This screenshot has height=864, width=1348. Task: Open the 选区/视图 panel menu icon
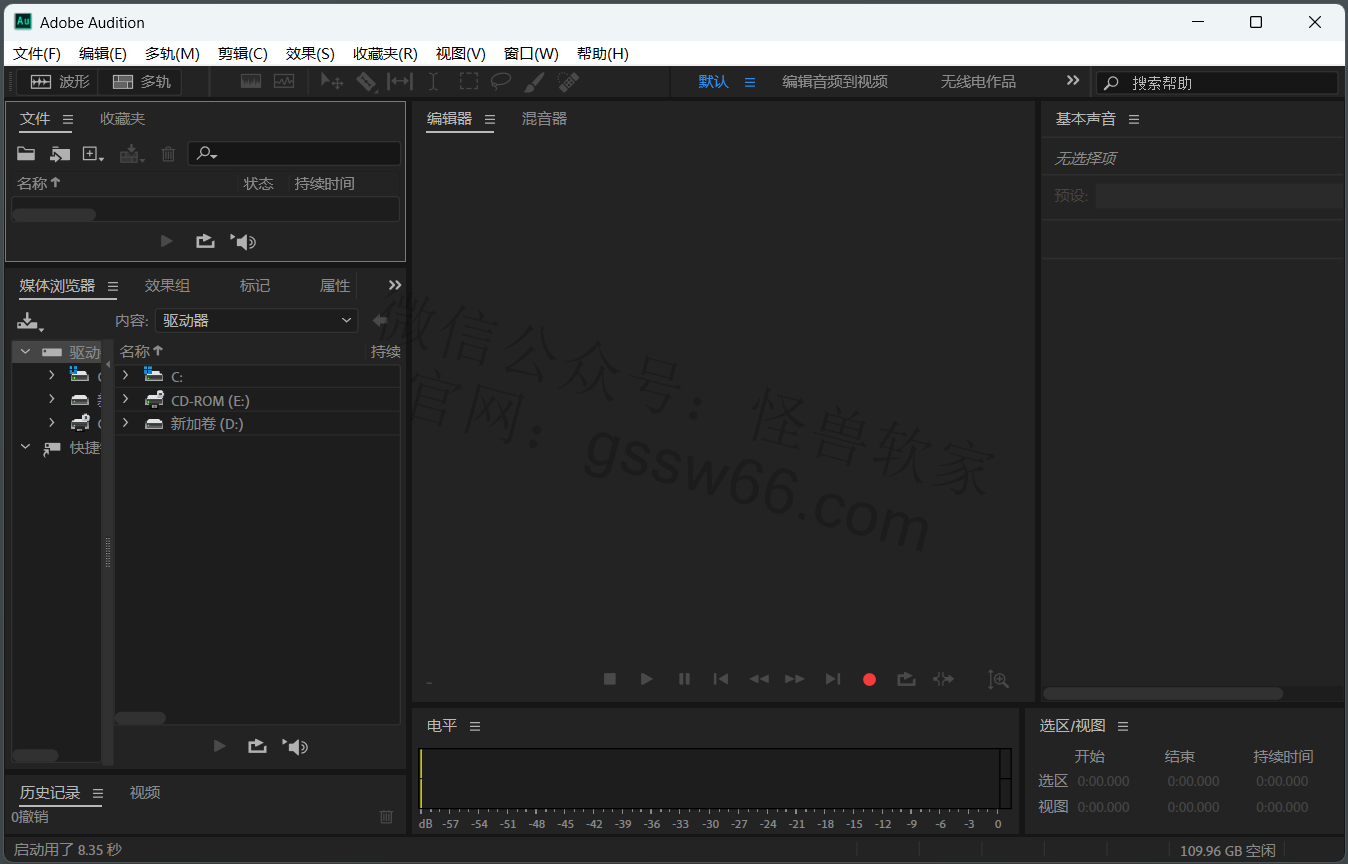(1123, 726)
